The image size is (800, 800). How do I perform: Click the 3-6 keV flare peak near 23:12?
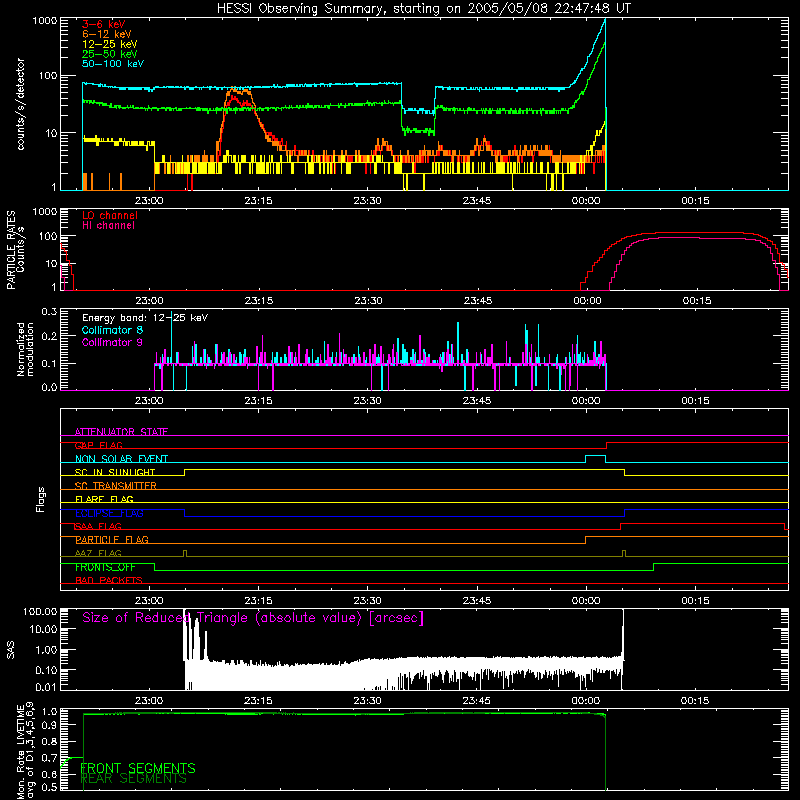pyautogui.click(x=234, y=98)
